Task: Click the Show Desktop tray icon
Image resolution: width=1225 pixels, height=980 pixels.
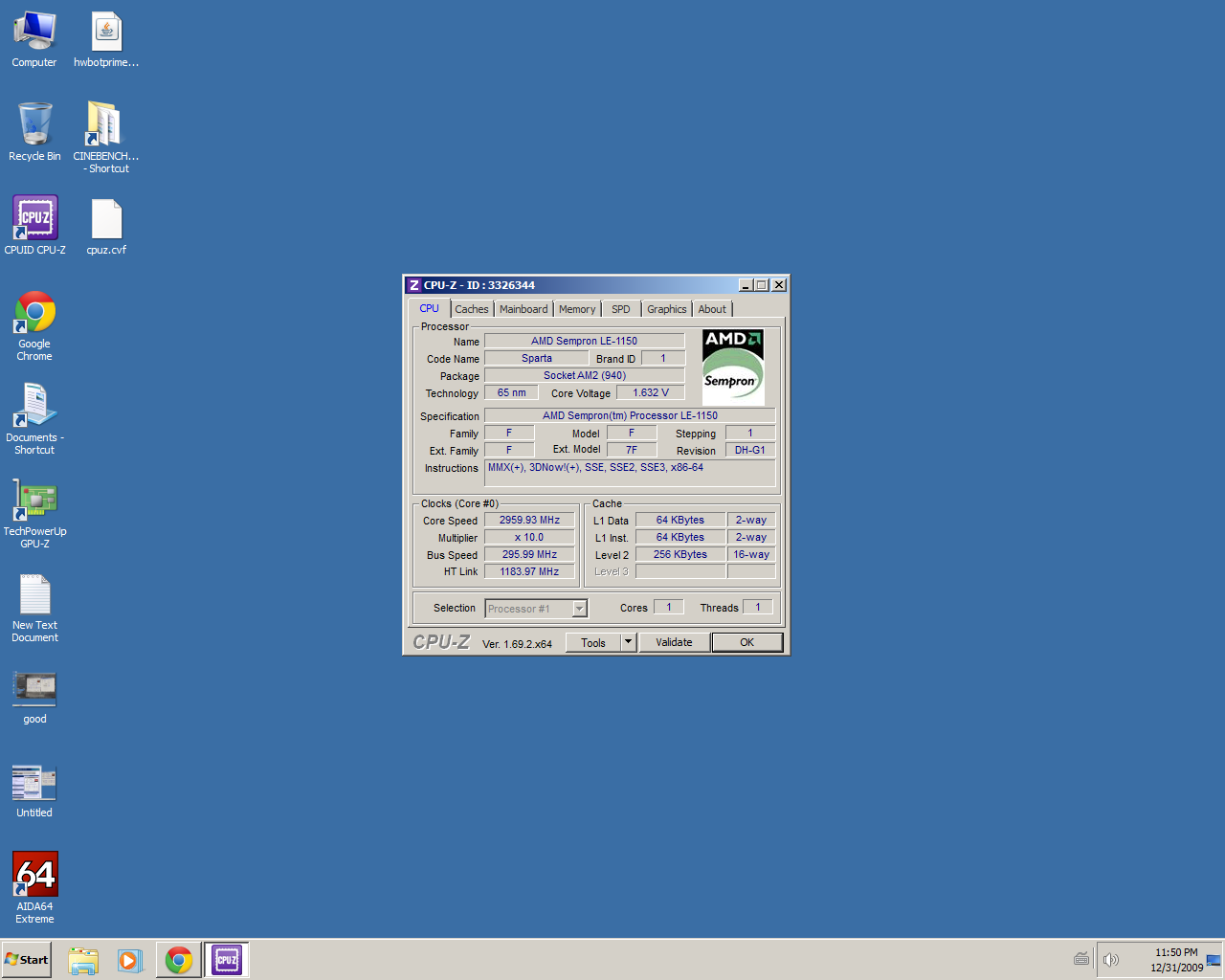Action: point(1214,960)
